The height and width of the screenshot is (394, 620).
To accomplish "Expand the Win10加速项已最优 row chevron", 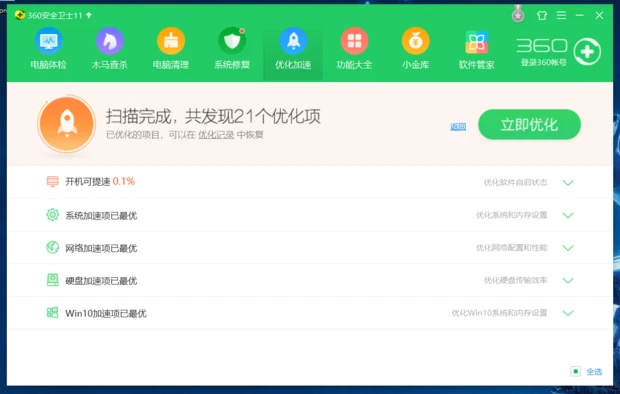I will point(568,313).
